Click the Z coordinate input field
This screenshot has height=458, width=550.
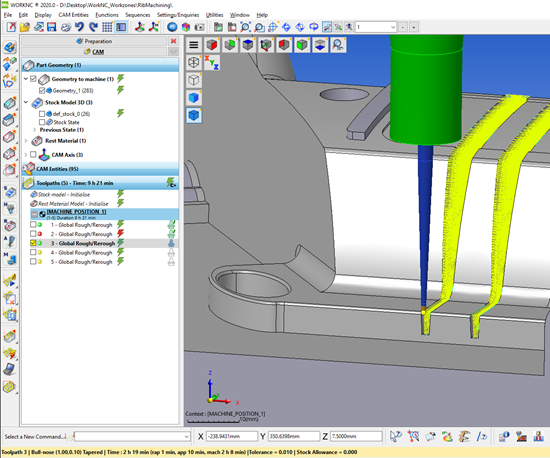point(356,436)
